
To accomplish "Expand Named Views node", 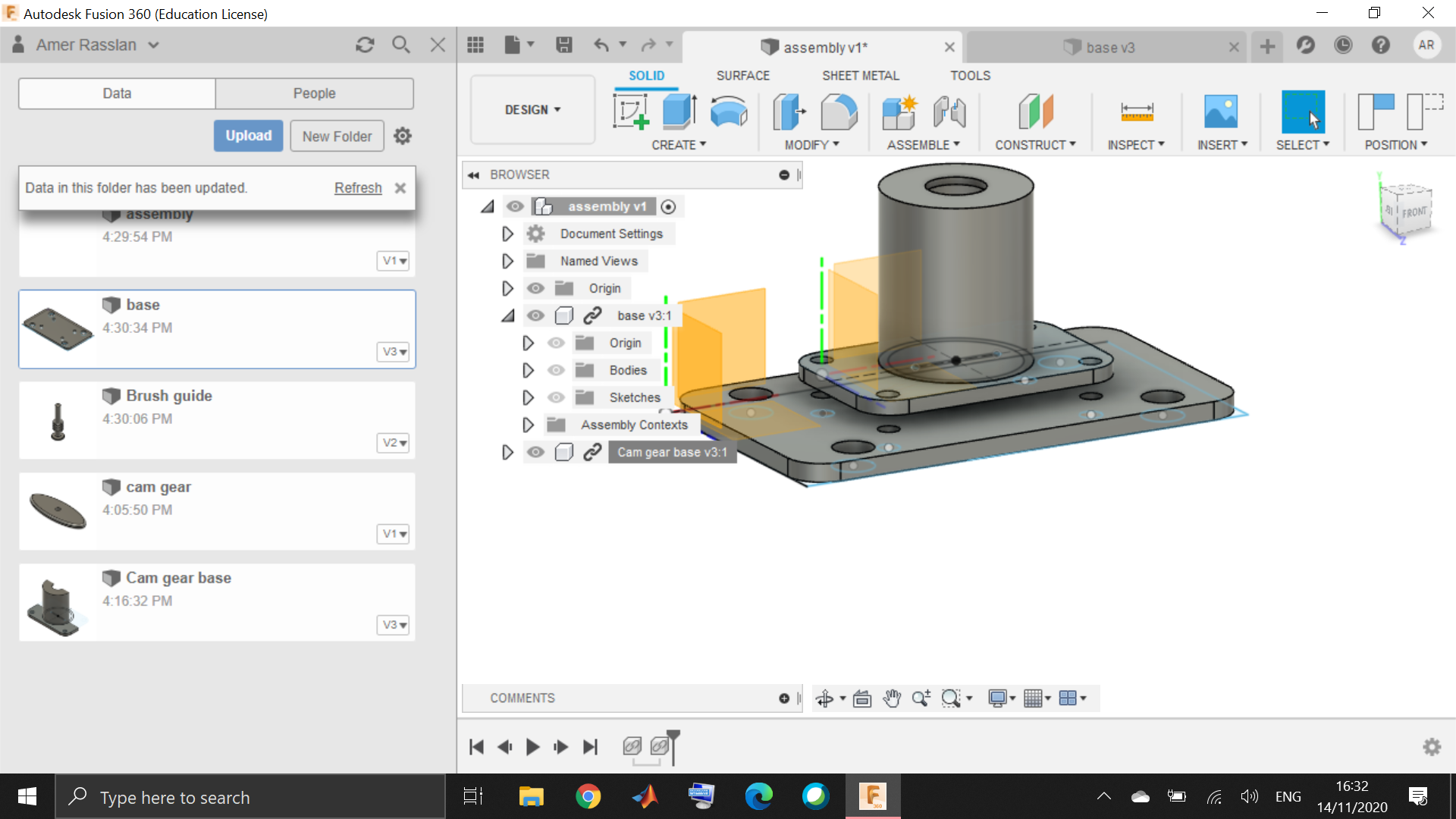I will [507, 261].
